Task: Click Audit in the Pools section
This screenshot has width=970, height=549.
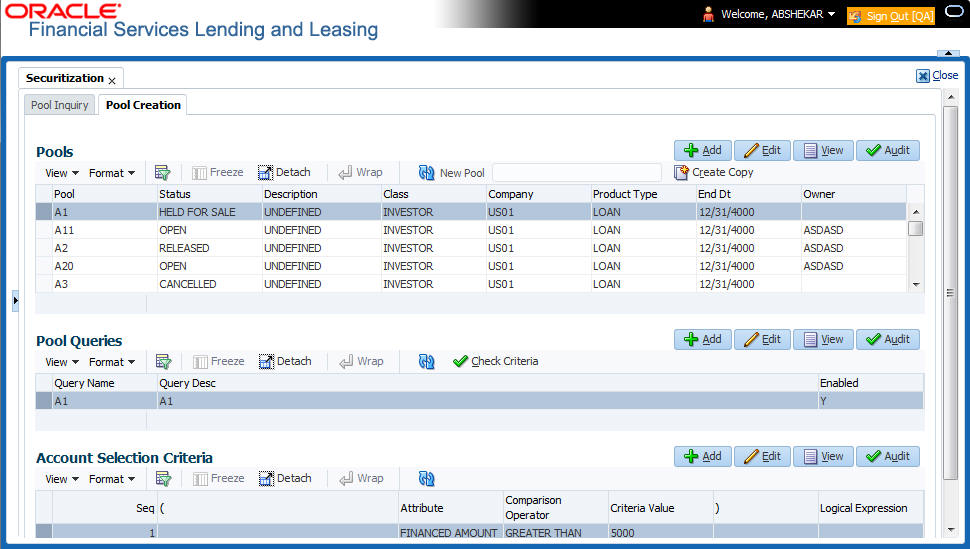Action: coord(888,150)
